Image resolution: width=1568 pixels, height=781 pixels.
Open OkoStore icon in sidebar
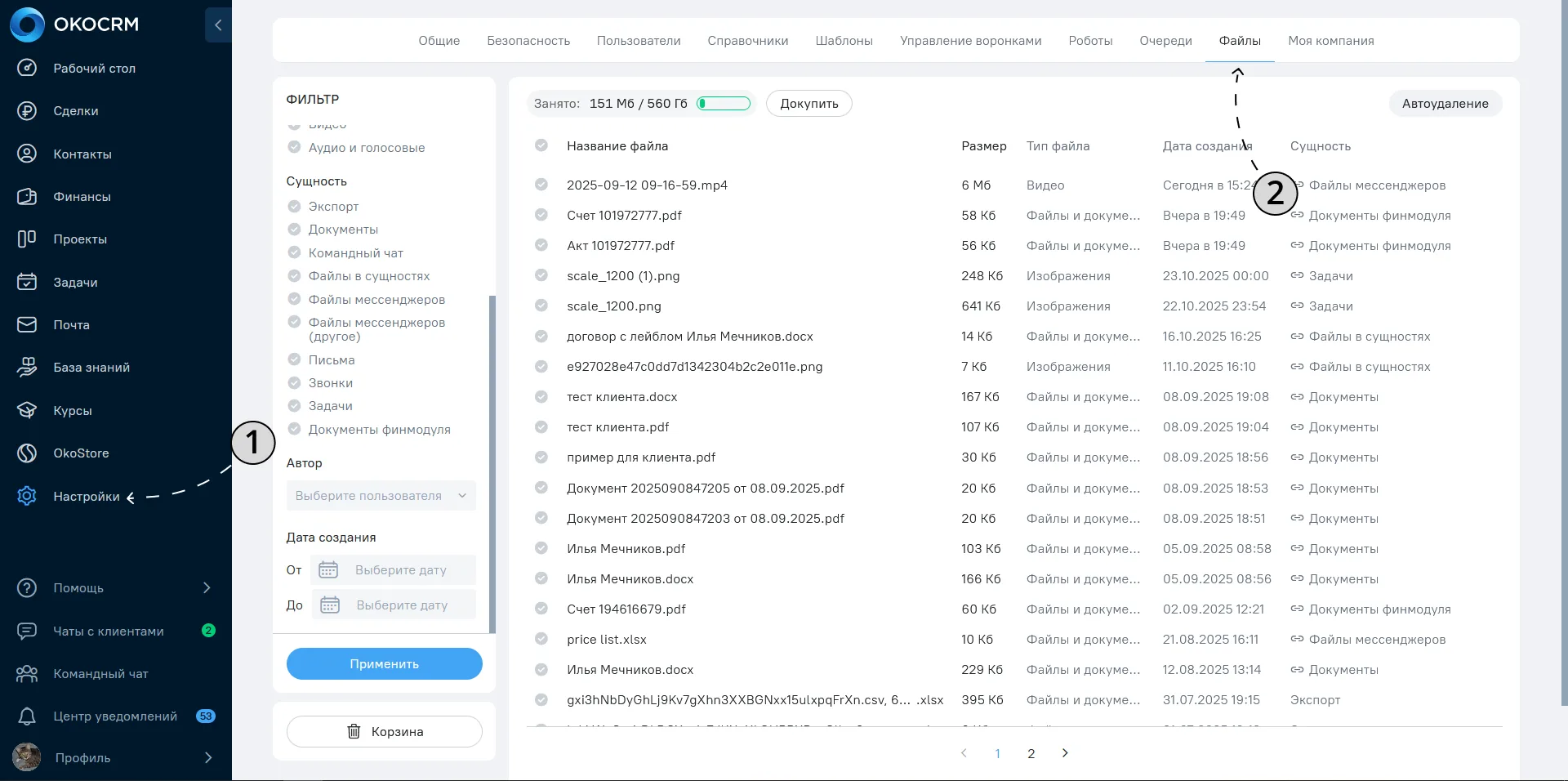[27, 453]
